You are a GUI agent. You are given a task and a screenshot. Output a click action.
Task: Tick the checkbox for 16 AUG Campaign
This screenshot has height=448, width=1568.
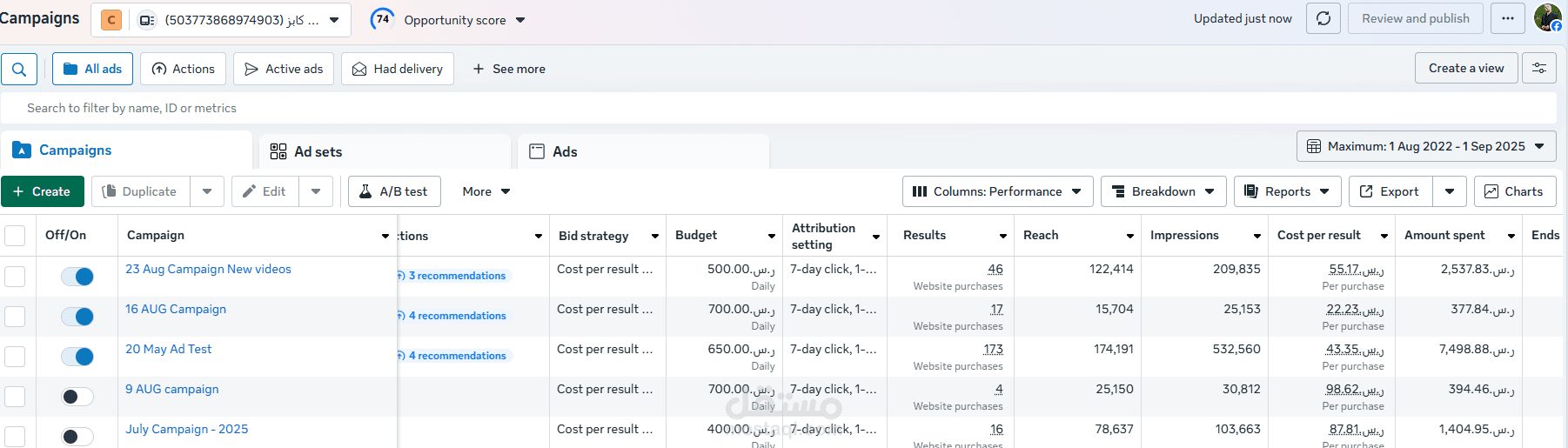15,317
